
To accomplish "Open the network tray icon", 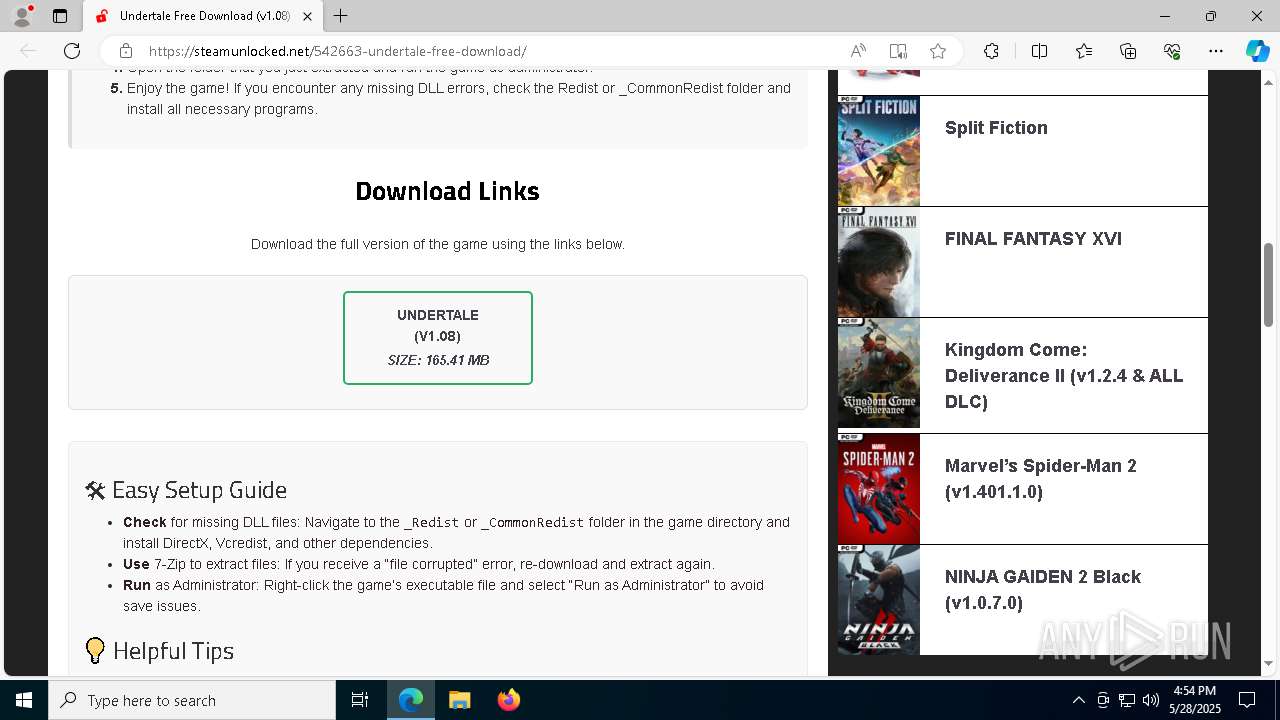I will tap(1127, 700).
